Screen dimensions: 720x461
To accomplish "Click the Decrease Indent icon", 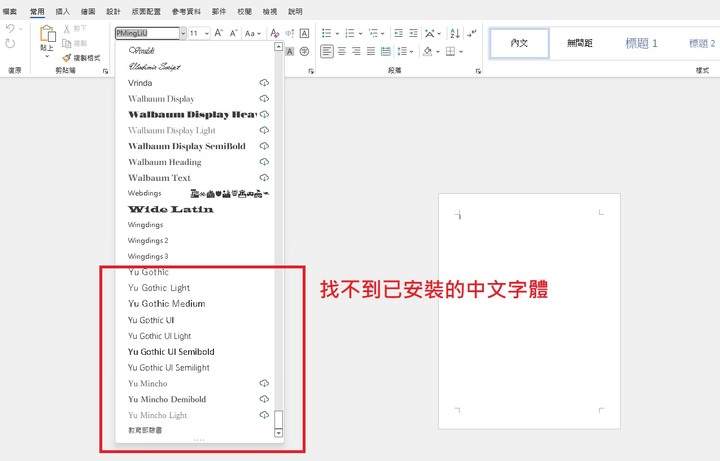I will pyautogui.click(x=399, y=33).
